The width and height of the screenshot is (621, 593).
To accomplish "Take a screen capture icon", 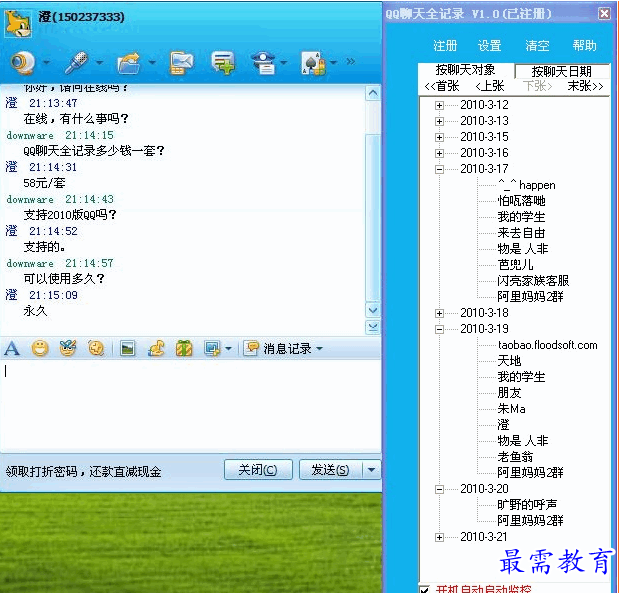I will (x=212, y=349).
